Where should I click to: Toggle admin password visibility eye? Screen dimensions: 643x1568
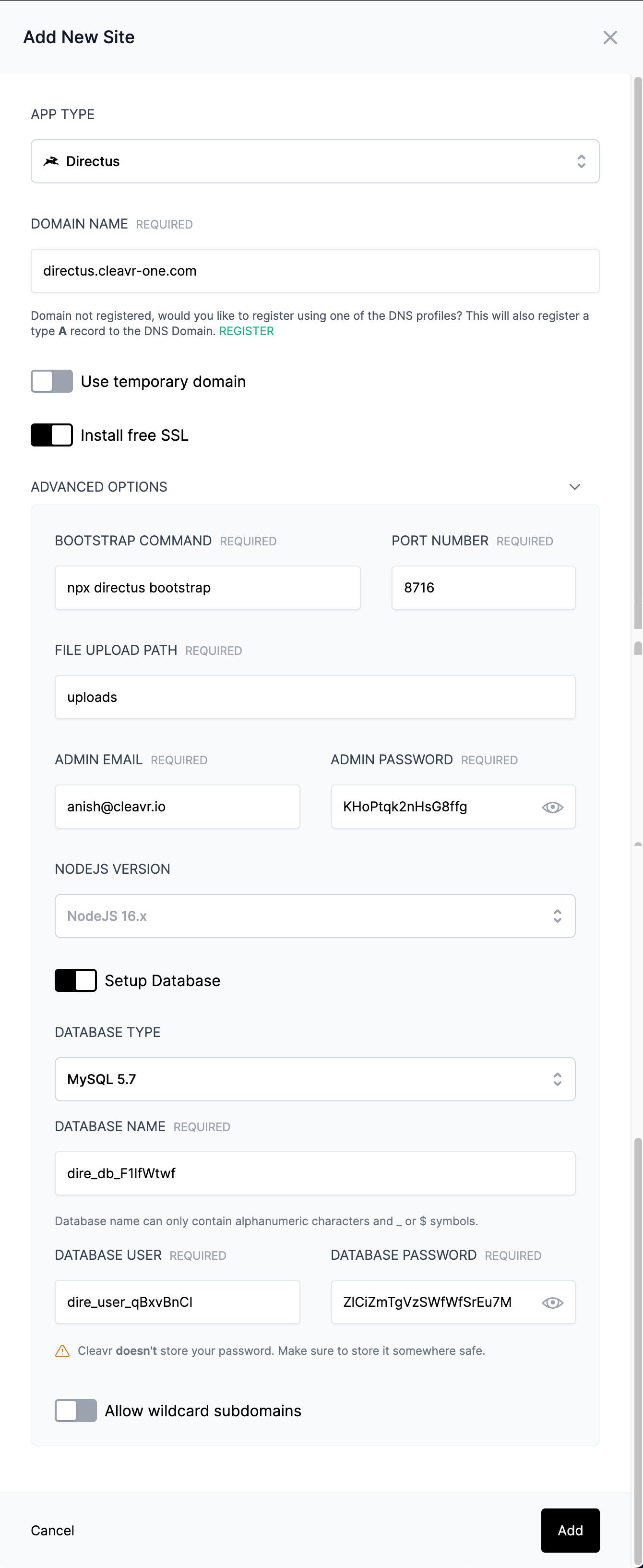pyautogui.click(x=552, y=807)
